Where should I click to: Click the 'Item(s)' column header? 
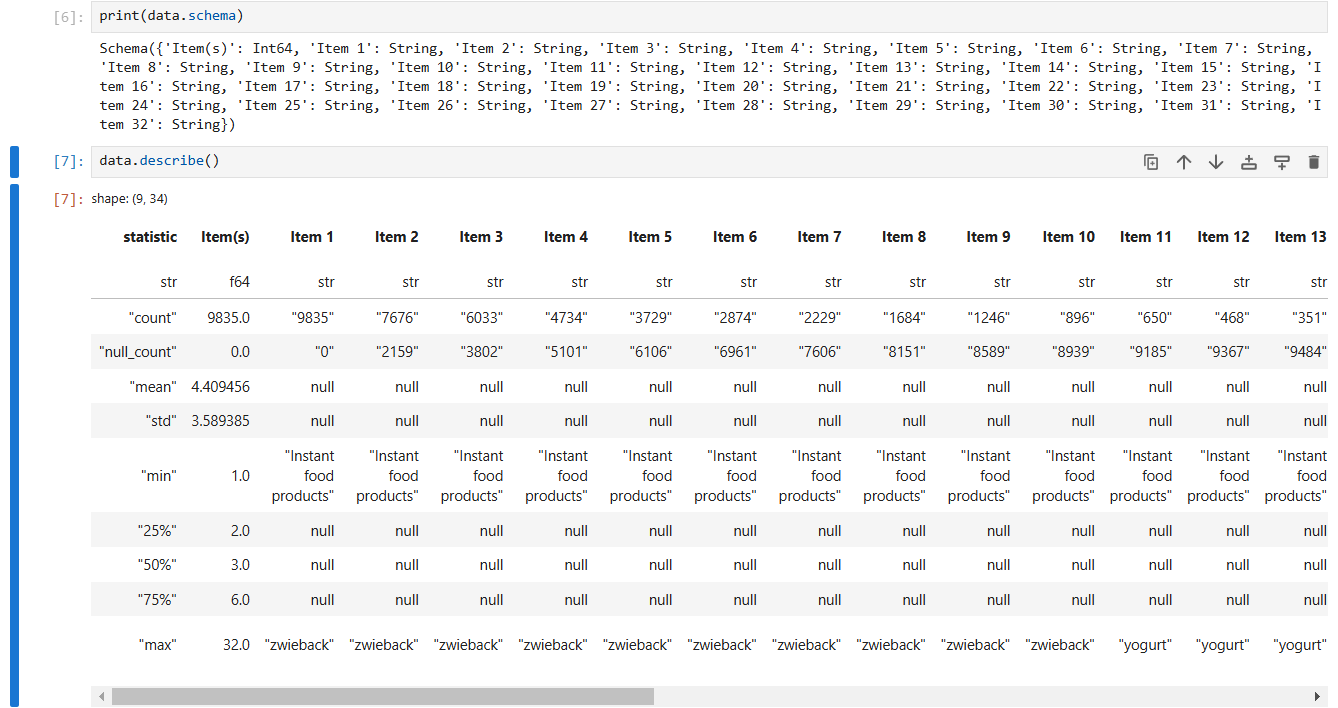click(225, 237)
